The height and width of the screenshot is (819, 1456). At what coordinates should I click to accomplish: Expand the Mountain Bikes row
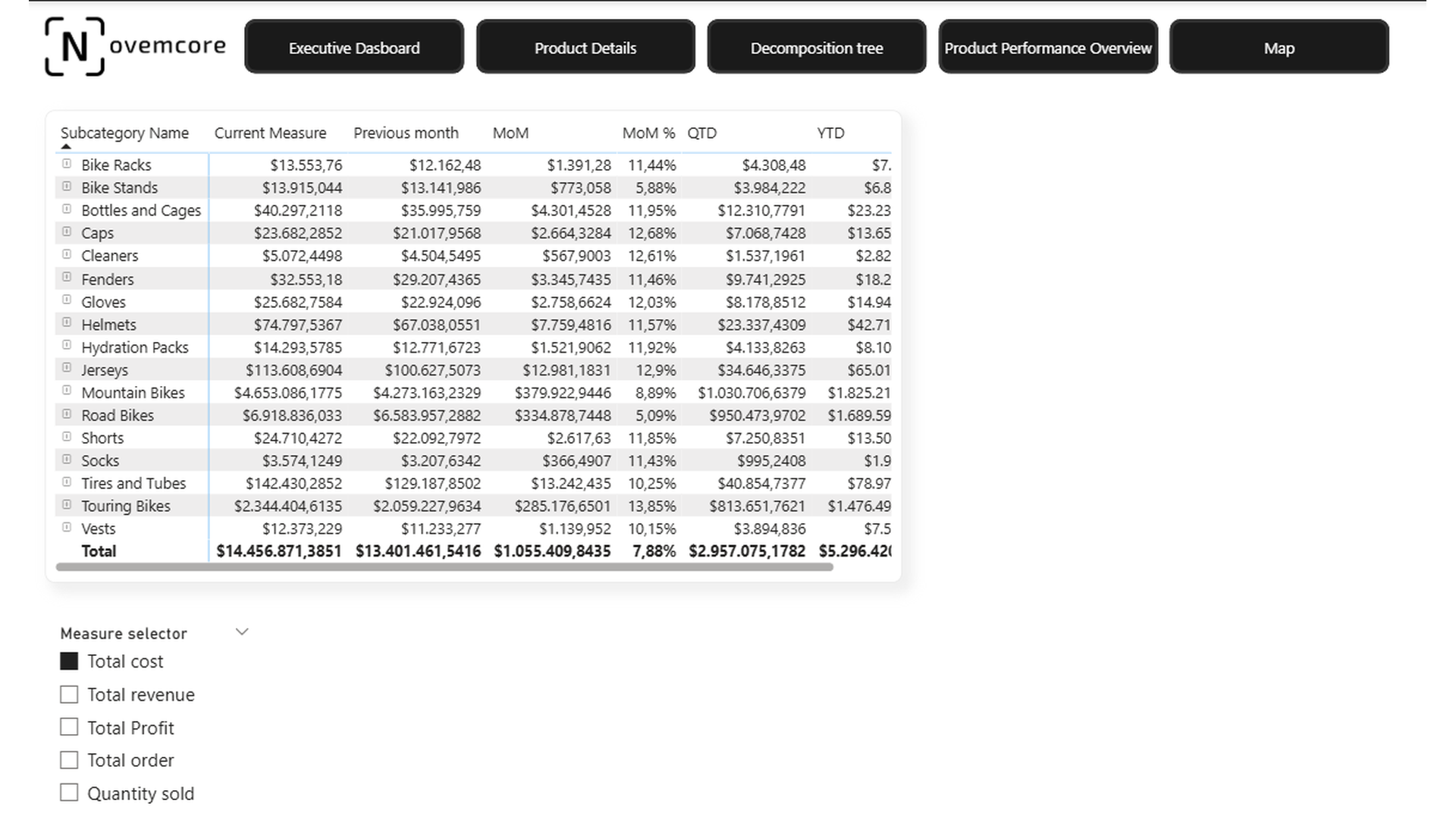coord(67,391)
